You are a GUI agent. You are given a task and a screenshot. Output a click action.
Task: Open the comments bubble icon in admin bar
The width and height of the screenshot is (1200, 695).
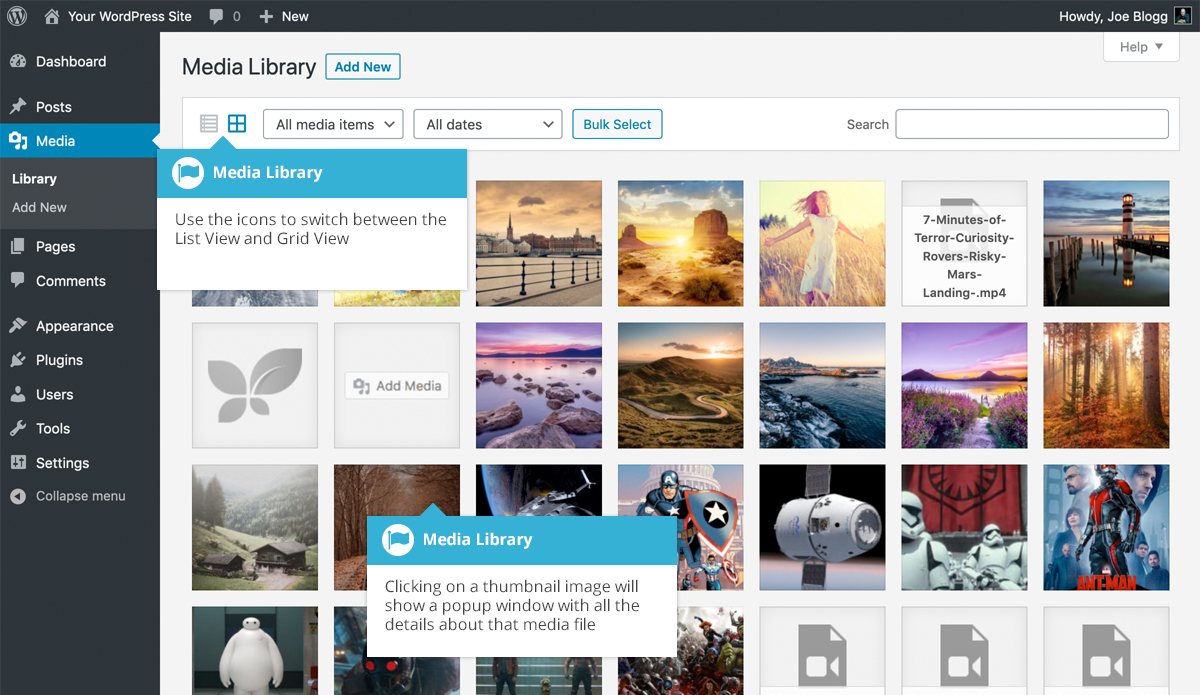217,17
